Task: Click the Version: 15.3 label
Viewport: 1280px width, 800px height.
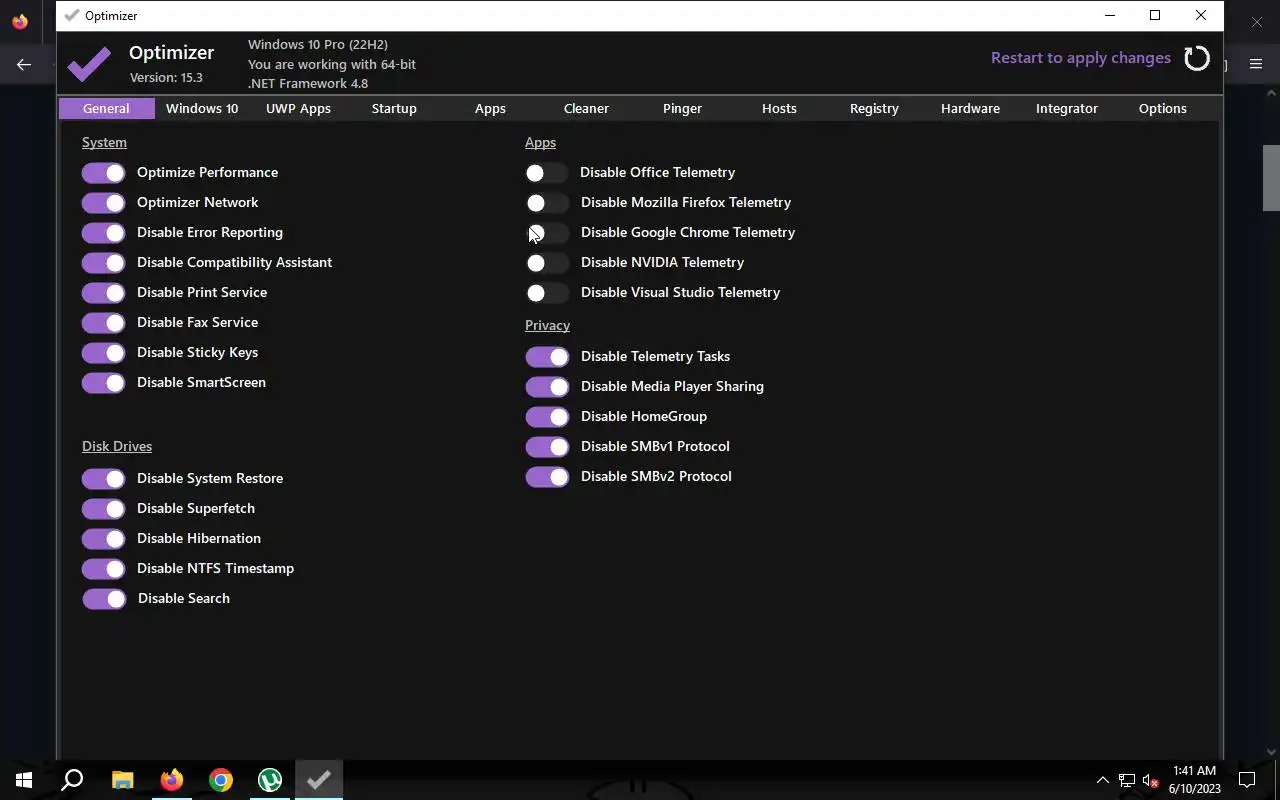Action: pyautogui.click(x=166, y=78)
